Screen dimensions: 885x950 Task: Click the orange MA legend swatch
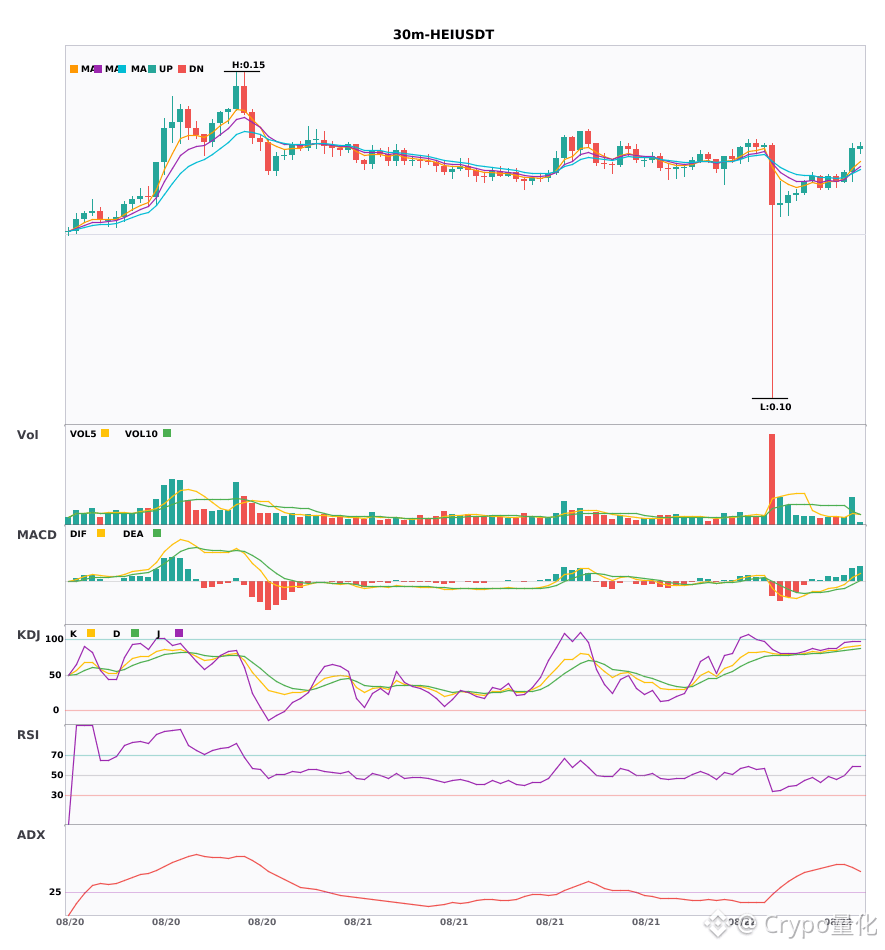coord(74,69)
